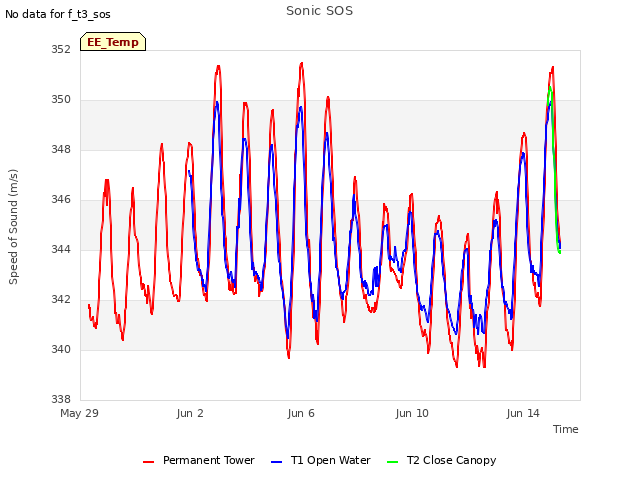This screenshot has height=480, width=640.
Task: Click the 346 y-axis tick label
Action: tap(61, 200)
